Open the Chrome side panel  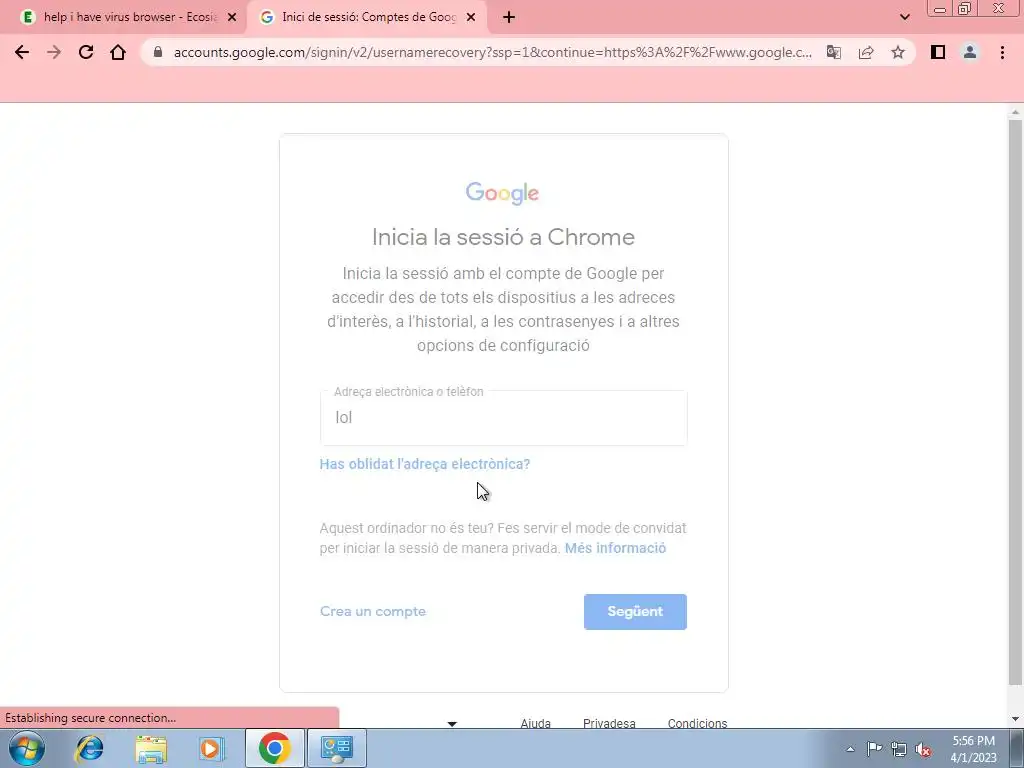point(938,52)
